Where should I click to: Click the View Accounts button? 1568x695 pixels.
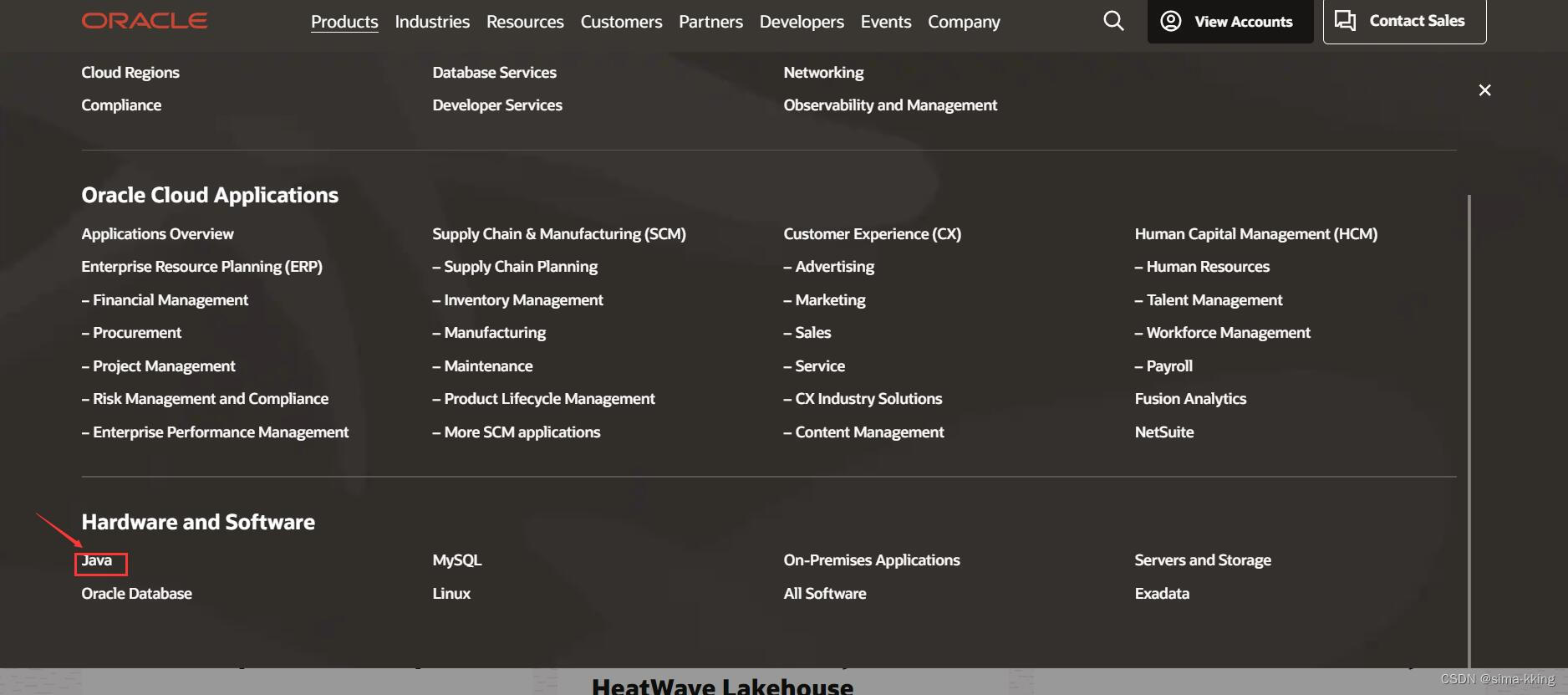click(x=1230, y=21)
